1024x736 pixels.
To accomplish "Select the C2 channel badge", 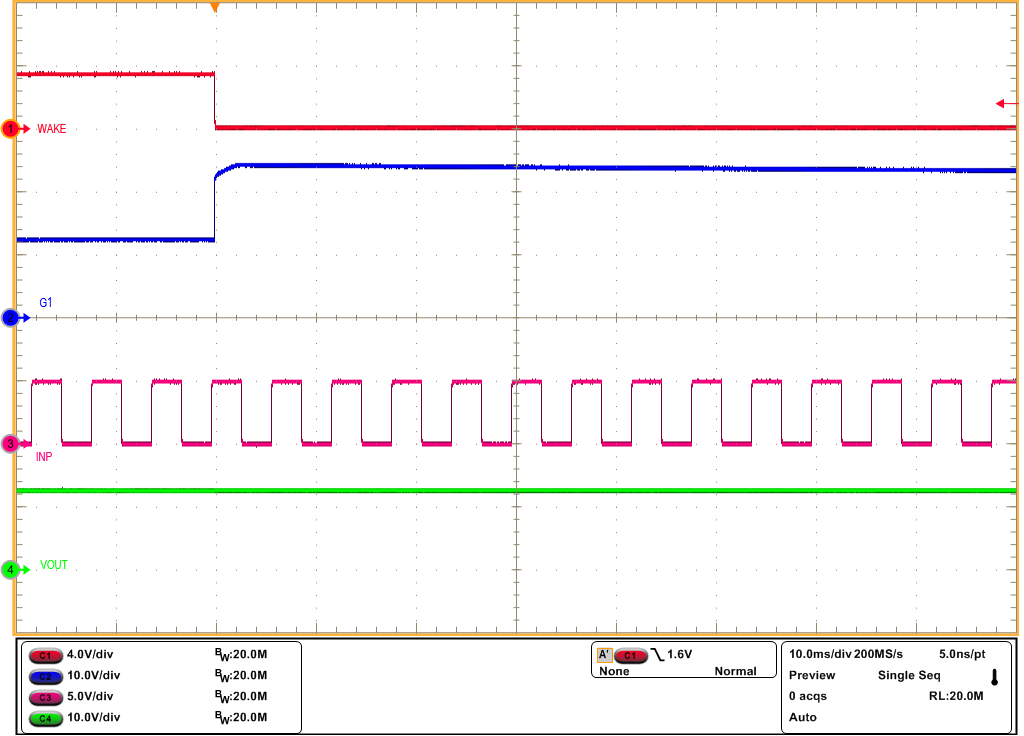I will (47, 675).
